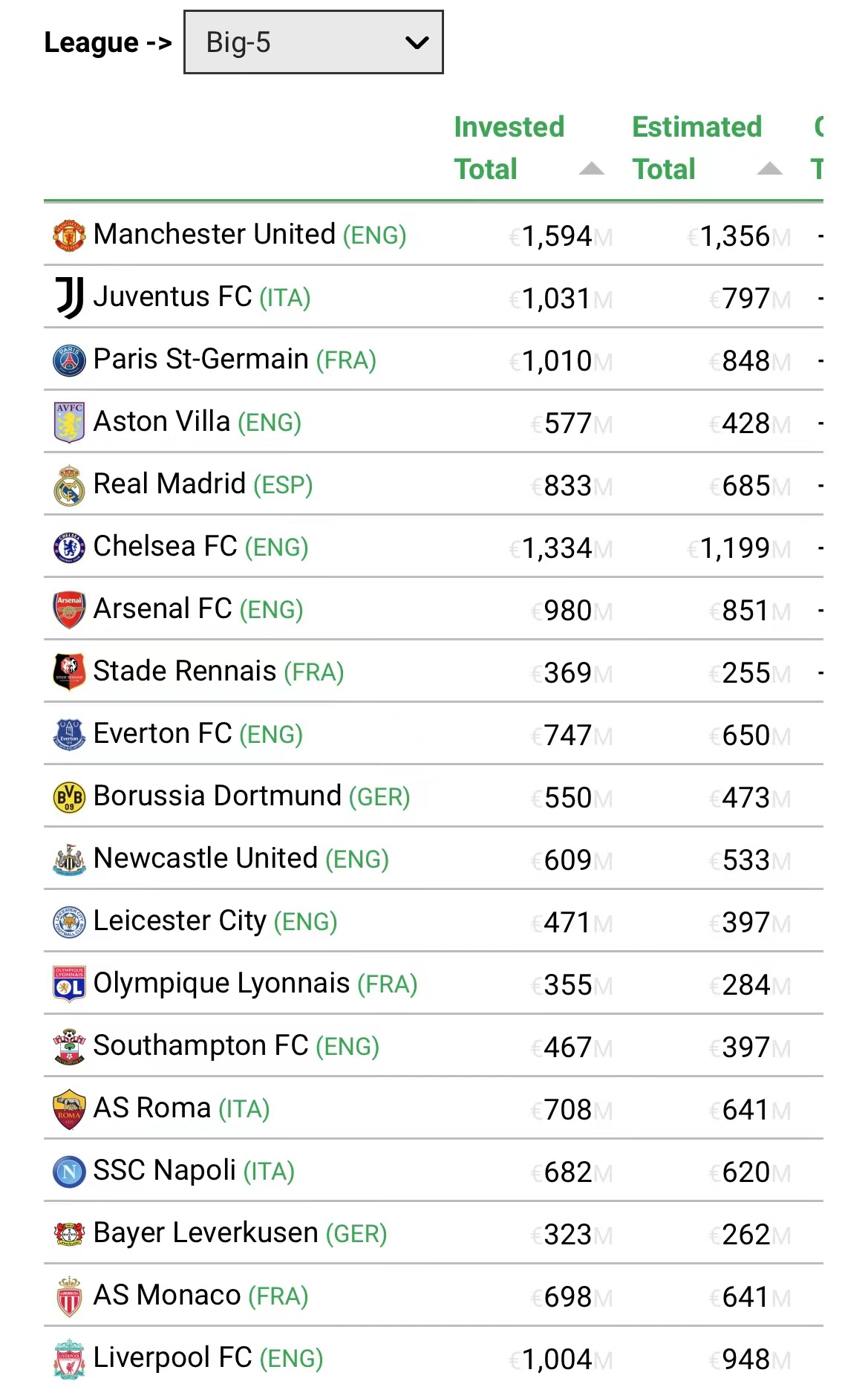Screen dimensions: 868x1387
Task: Select the Invested Total column header
Action: (x=509, y=148)
